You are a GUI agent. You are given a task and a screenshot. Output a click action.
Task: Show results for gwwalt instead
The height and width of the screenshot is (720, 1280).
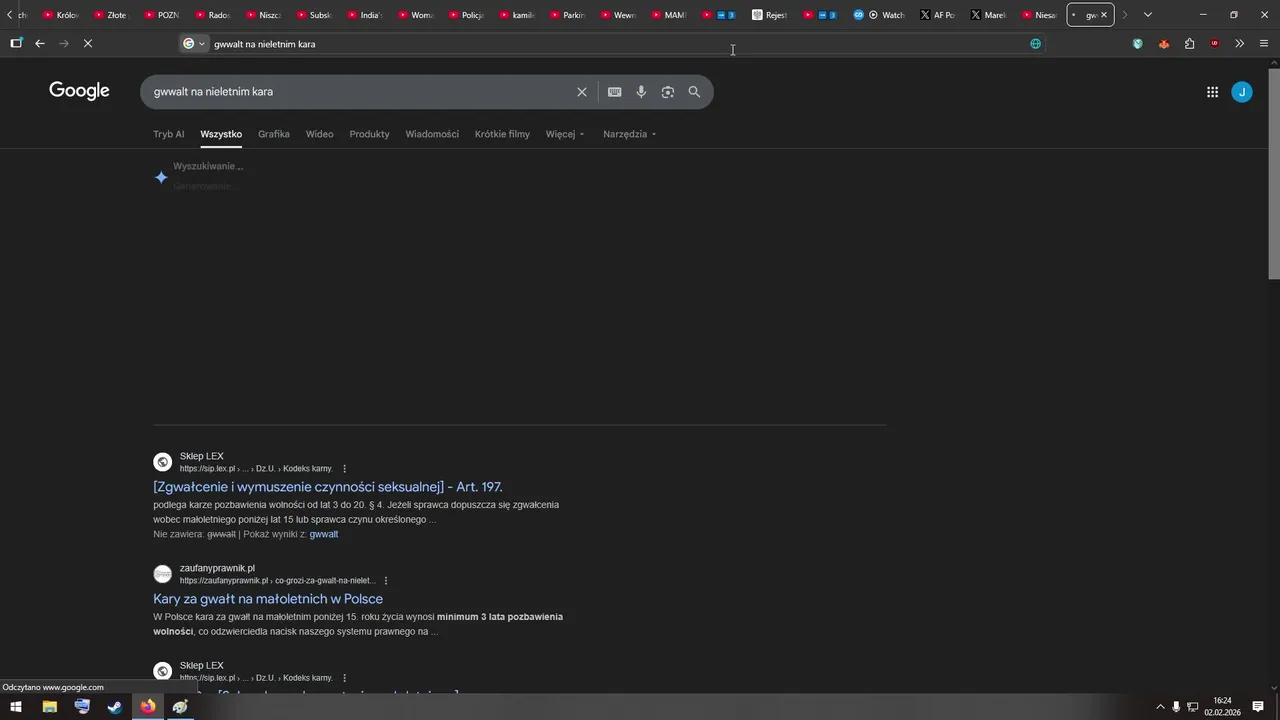point(324,534)
